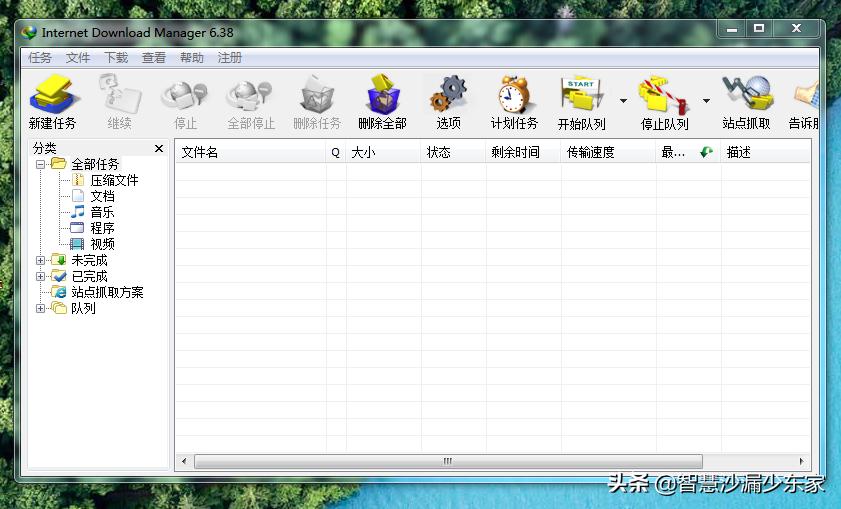Sort by 描述 column header
Image resolution: width=841 pixels, height=509 pixels.
pos(765,152)
